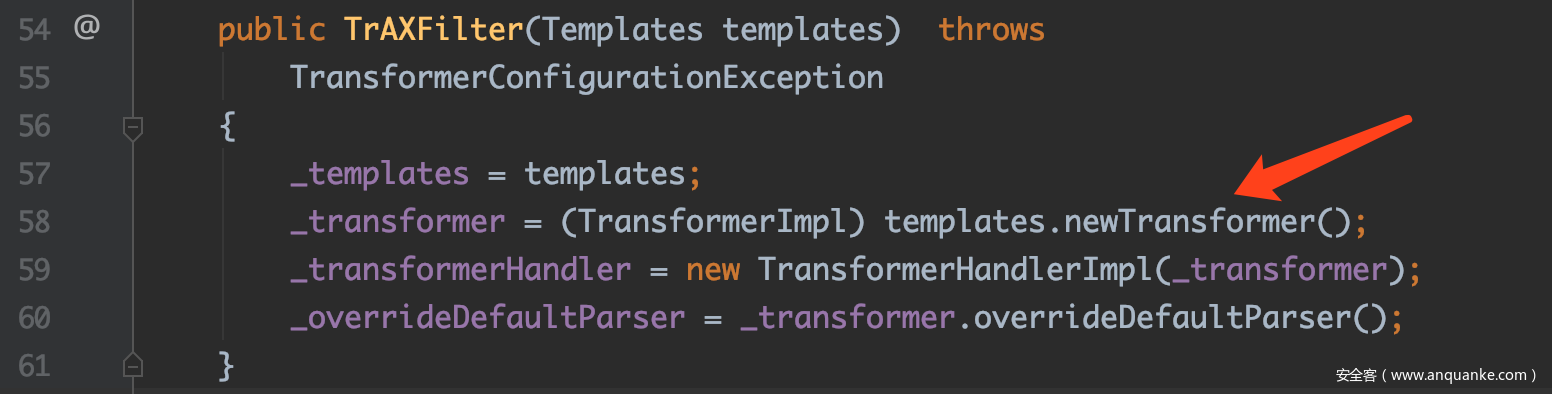Click the TransformerImpl cast type
The height and width of the screenshot is (394, 1552).
[711, 221]
